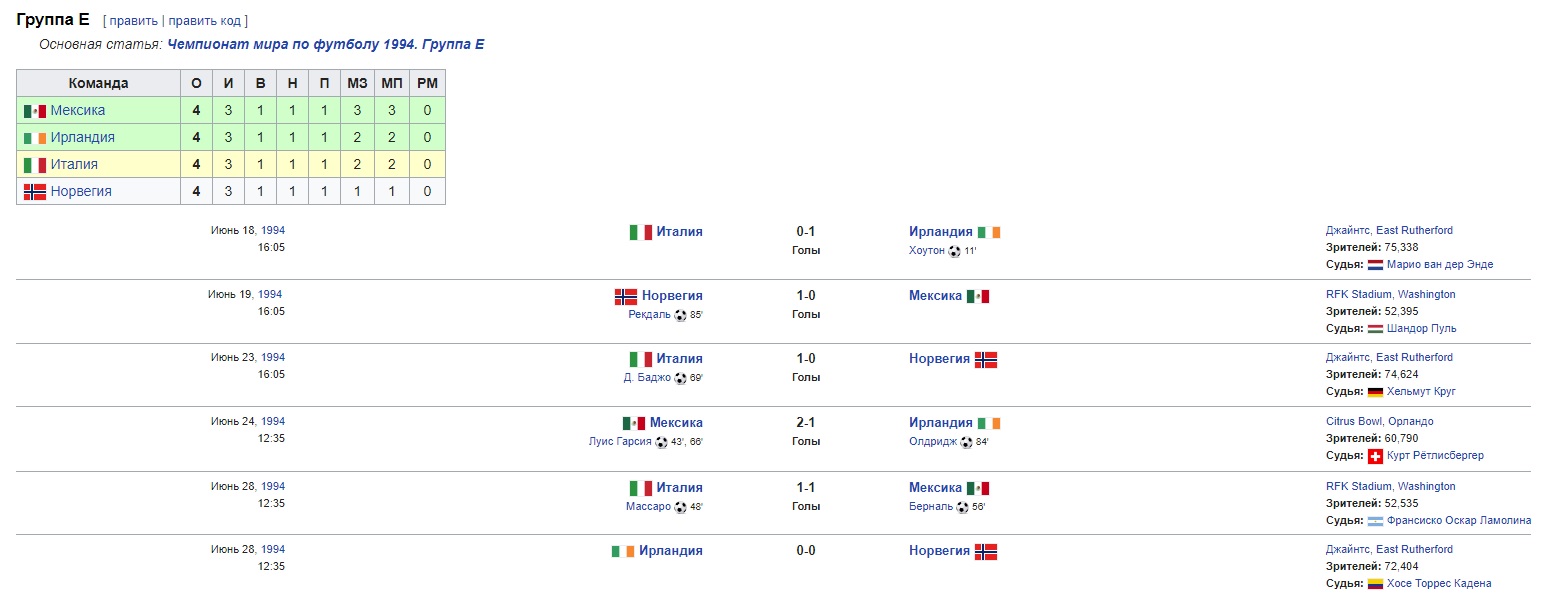Open the RFK Stadium, Washington link for Norway–Mexico
This screenshot has width=1546, height=611.
[1390, 295]
